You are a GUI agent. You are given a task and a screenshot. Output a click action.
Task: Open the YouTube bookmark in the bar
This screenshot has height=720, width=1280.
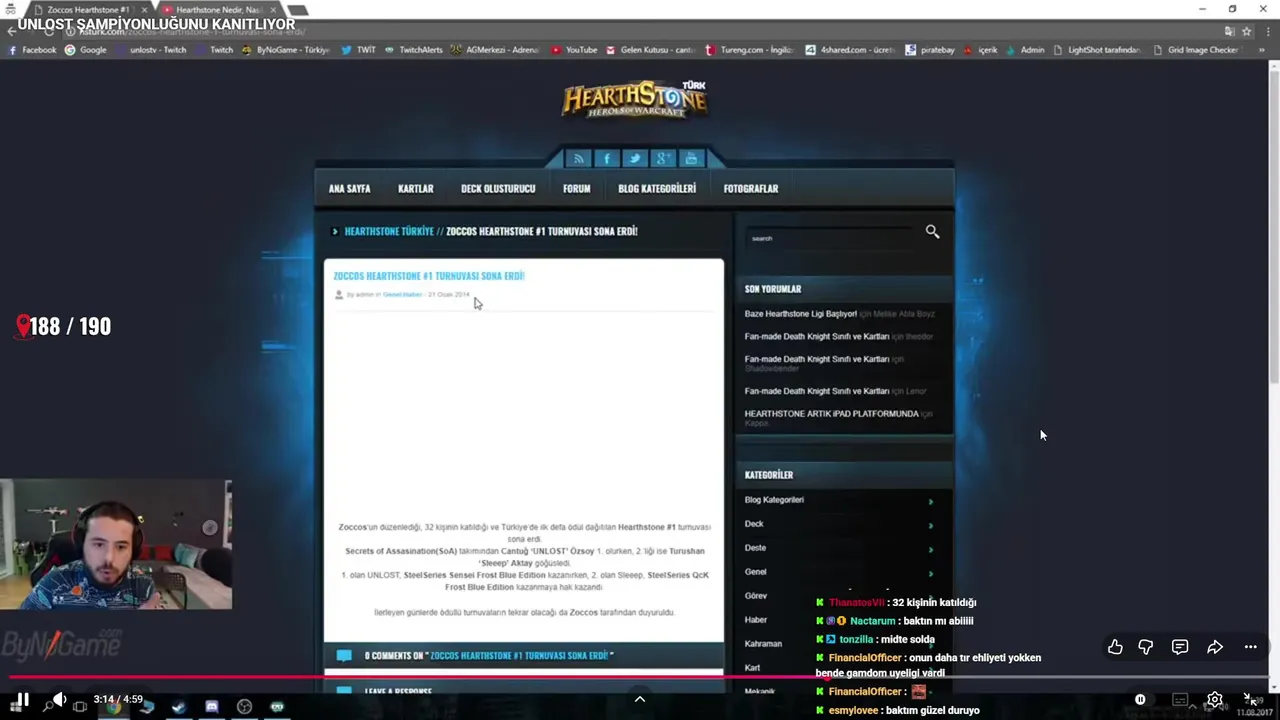[x=573, y=50]
